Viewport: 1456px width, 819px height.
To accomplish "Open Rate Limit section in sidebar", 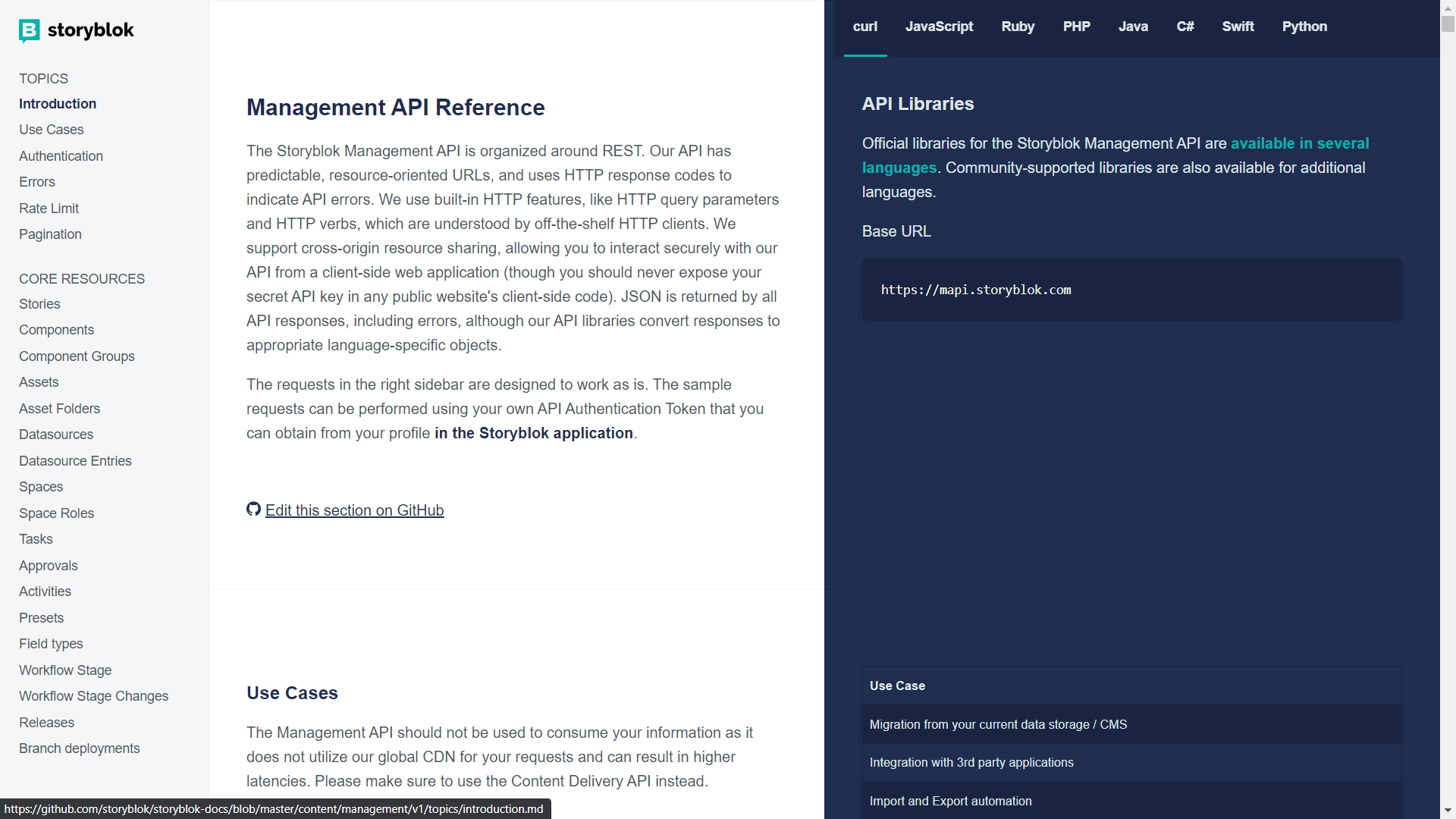I will (x=49, y=209).
